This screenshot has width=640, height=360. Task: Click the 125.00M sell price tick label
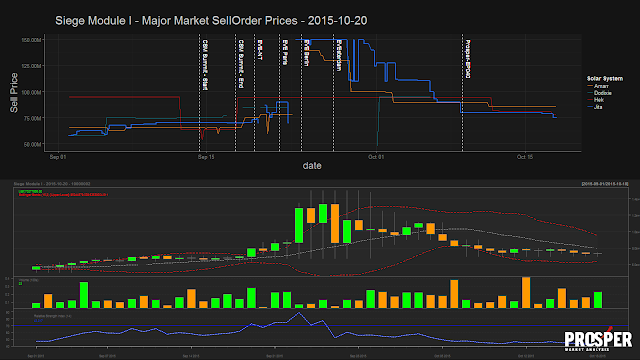(x=31, y=66)
